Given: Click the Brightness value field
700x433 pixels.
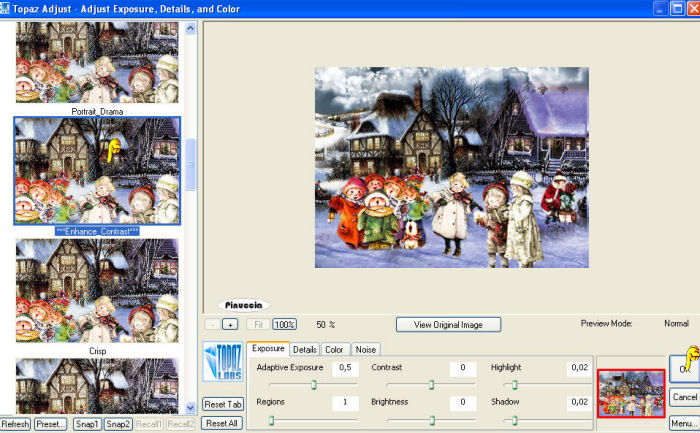Looking at the screenshot, I should point(463,402).
